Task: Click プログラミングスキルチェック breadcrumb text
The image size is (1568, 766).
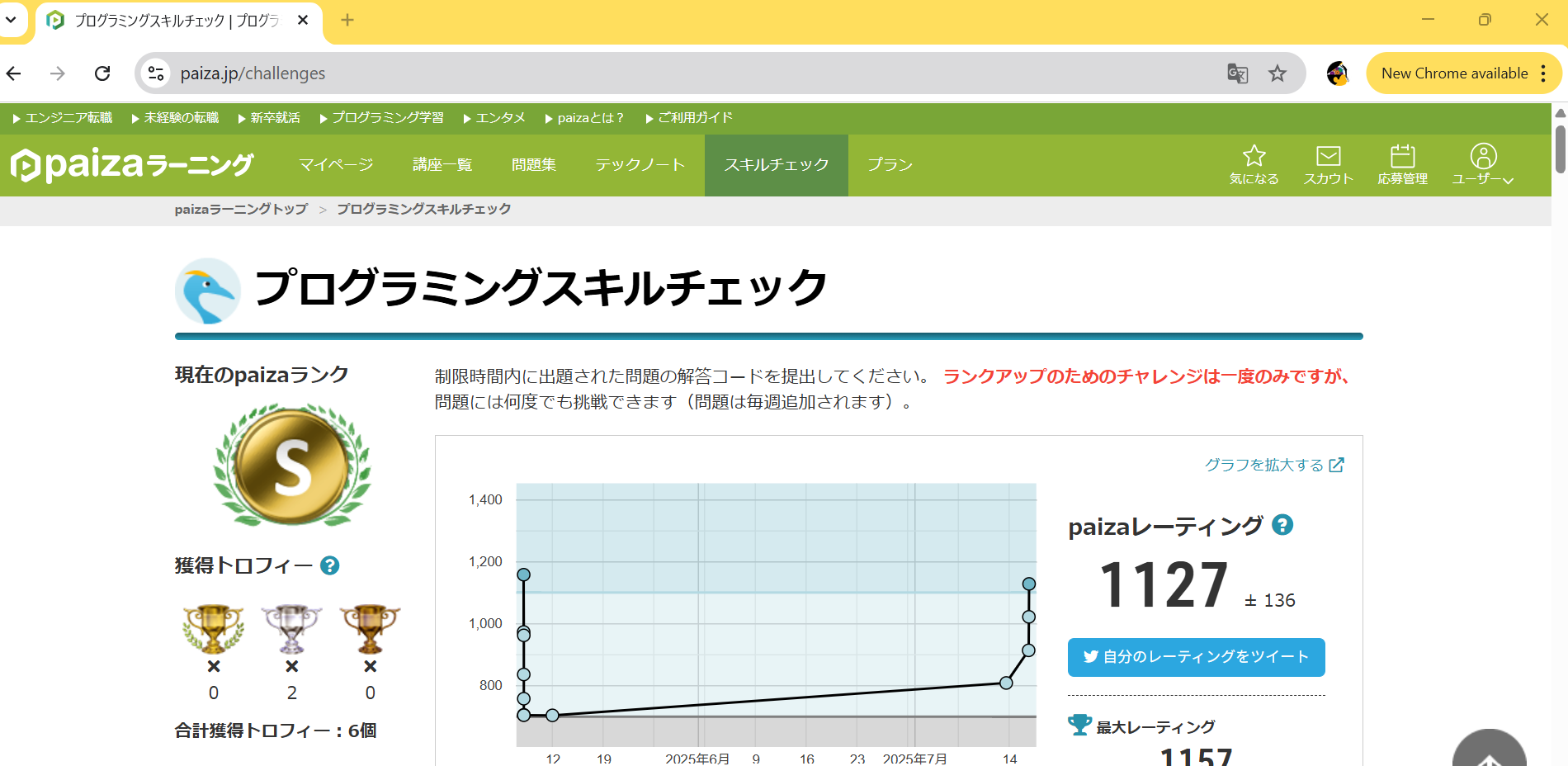Action: pos(424,210)
